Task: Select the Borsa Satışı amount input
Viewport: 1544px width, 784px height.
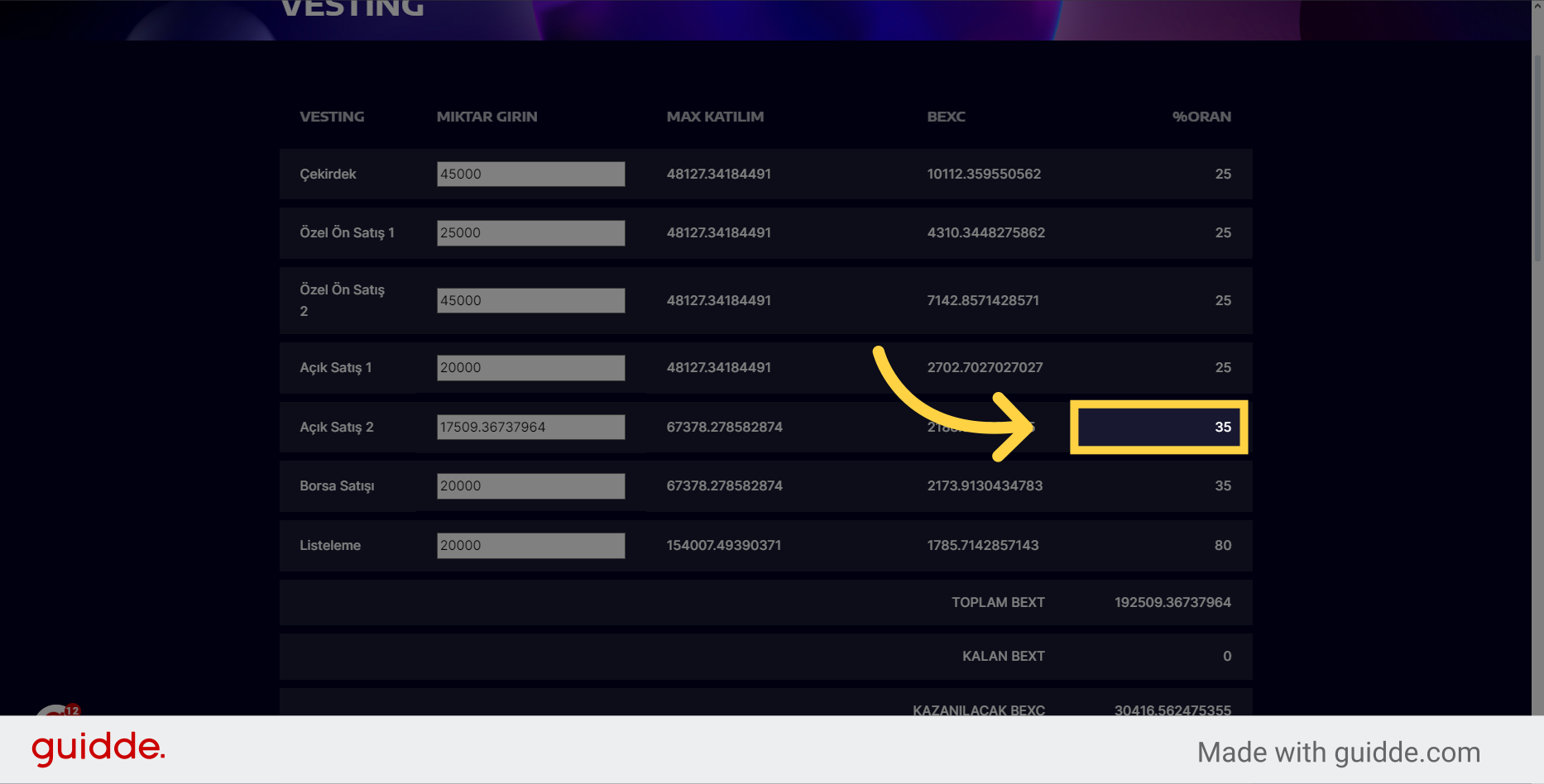Action: (x=530, y=486)
